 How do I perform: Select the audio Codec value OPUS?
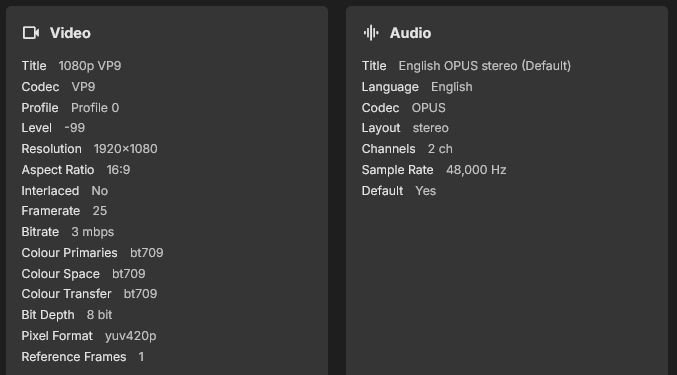pos(428,107)
